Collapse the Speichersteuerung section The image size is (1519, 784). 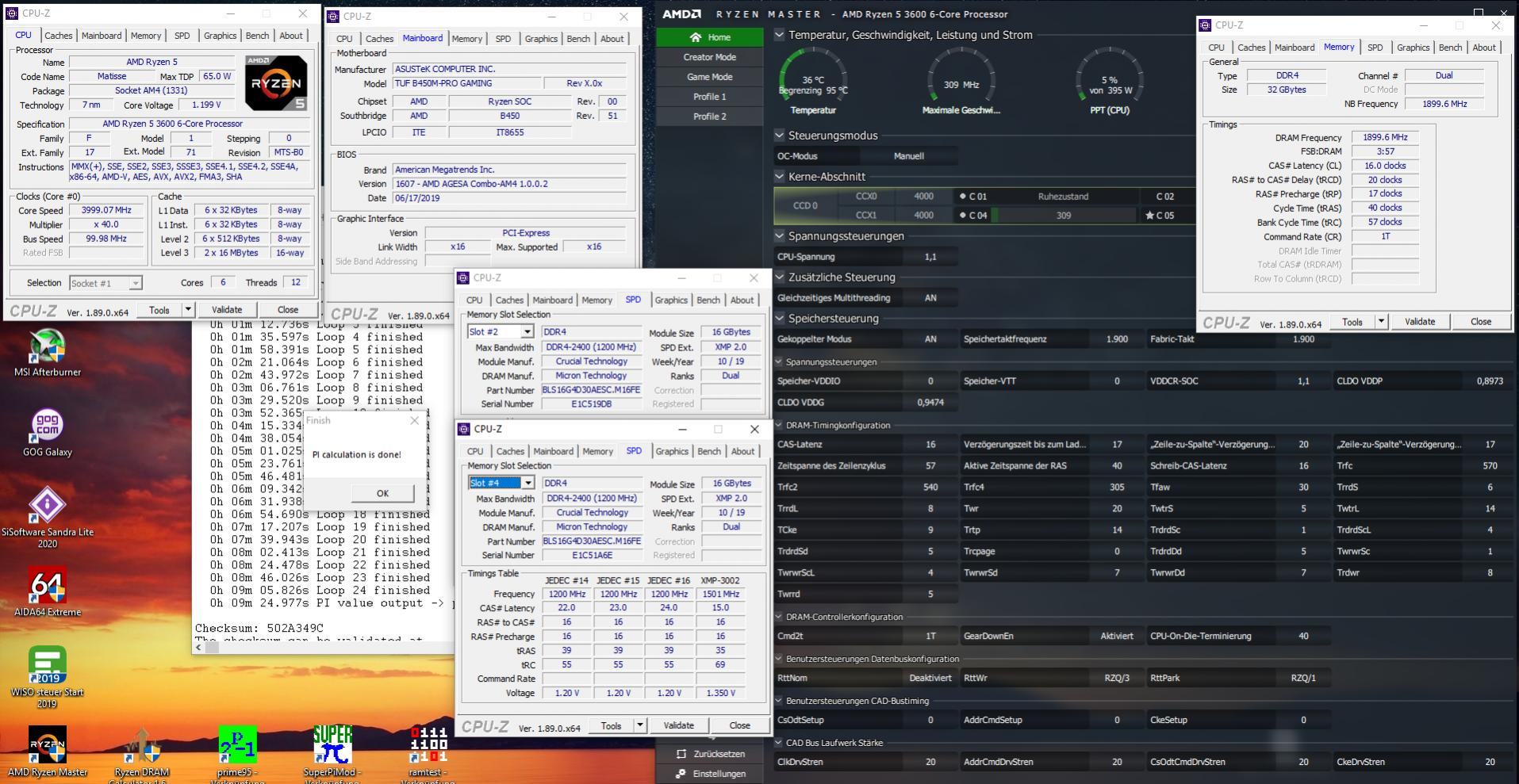pos(779,319)
